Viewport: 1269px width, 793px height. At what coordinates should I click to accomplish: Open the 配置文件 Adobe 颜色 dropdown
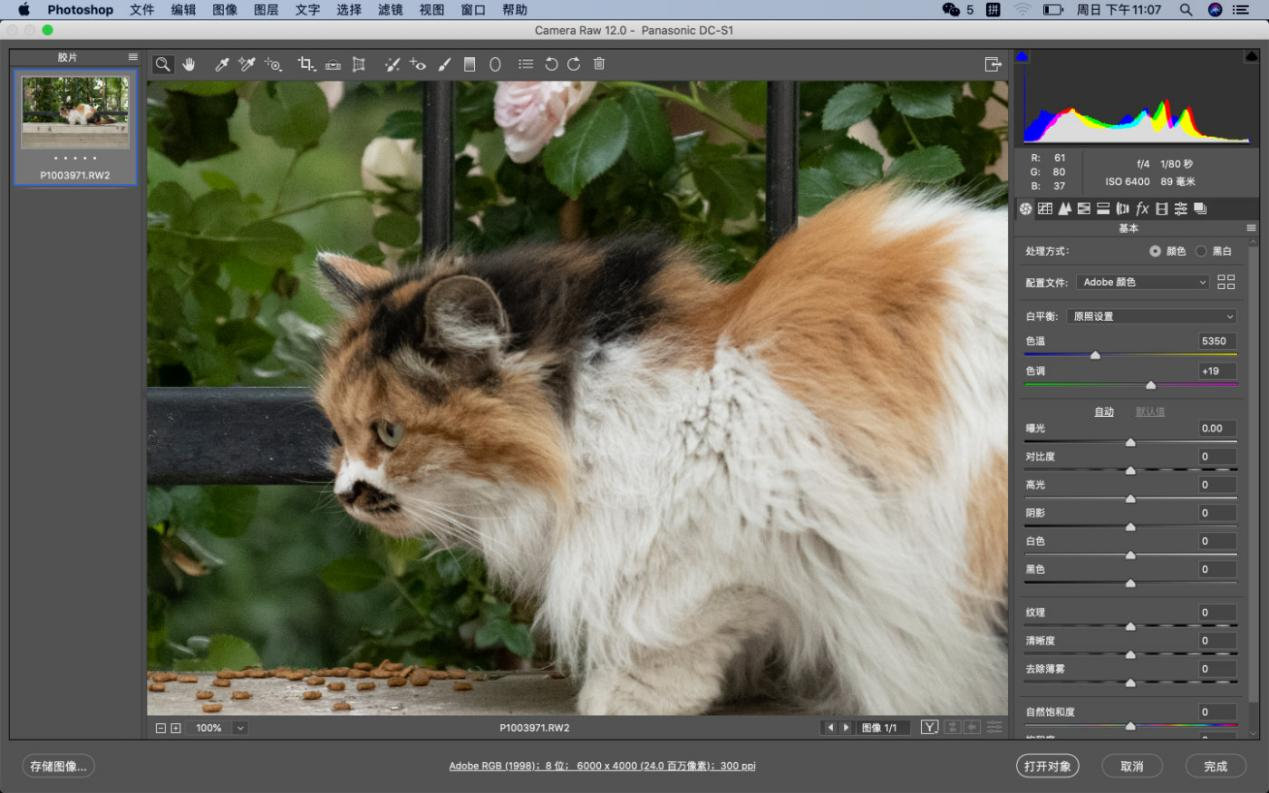pos(1143,282)
